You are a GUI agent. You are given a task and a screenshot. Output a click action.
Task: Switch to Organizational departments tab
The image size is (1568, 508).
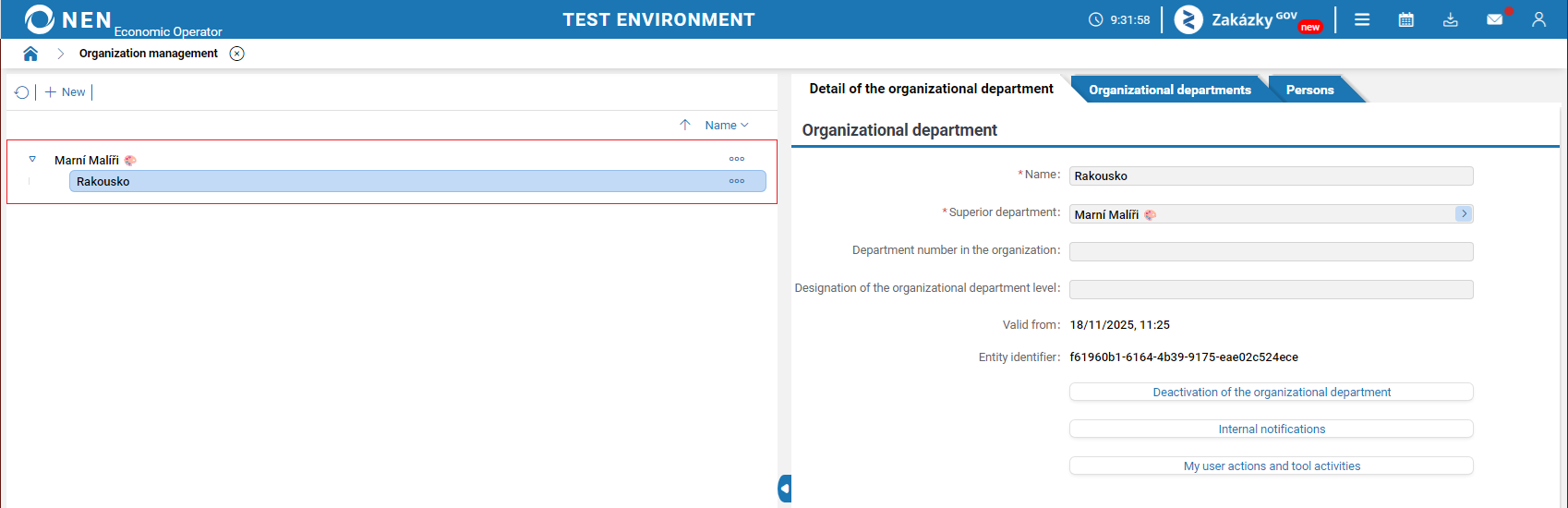1169,90
